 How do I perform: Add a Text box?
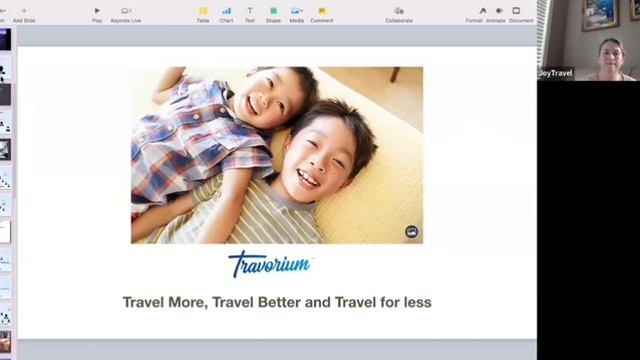point(250,15)
